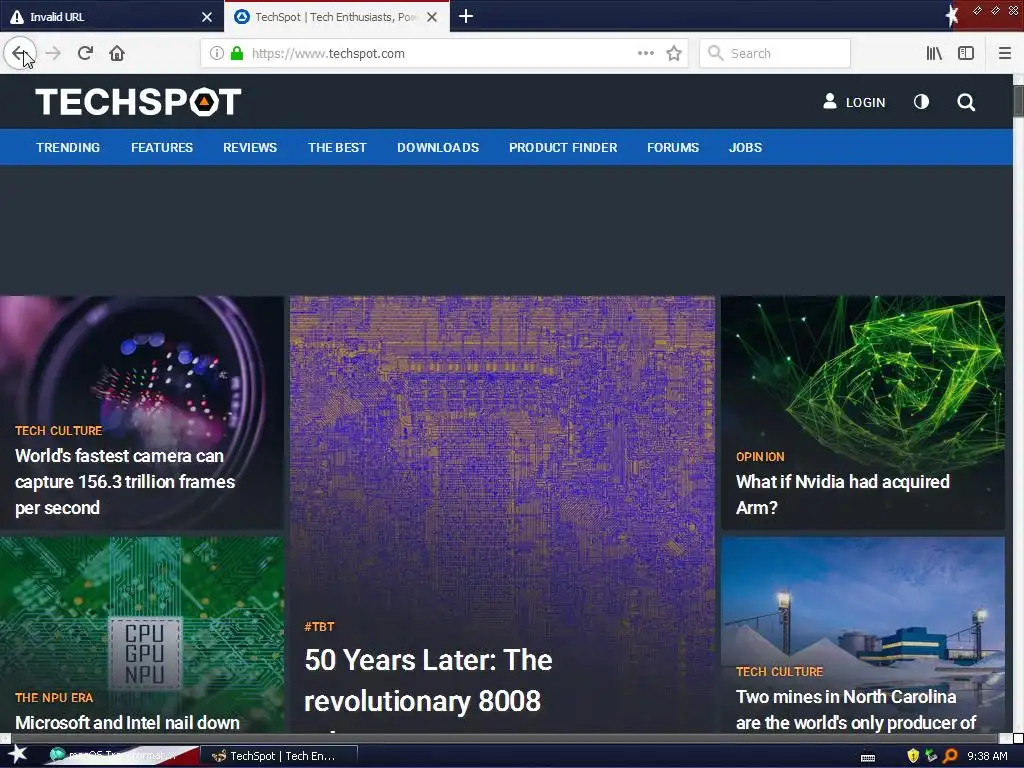The width and height of the screenshot is (1024, 768).
Task: Click the keyboard icon in system tray
Action: pos(868,758)
